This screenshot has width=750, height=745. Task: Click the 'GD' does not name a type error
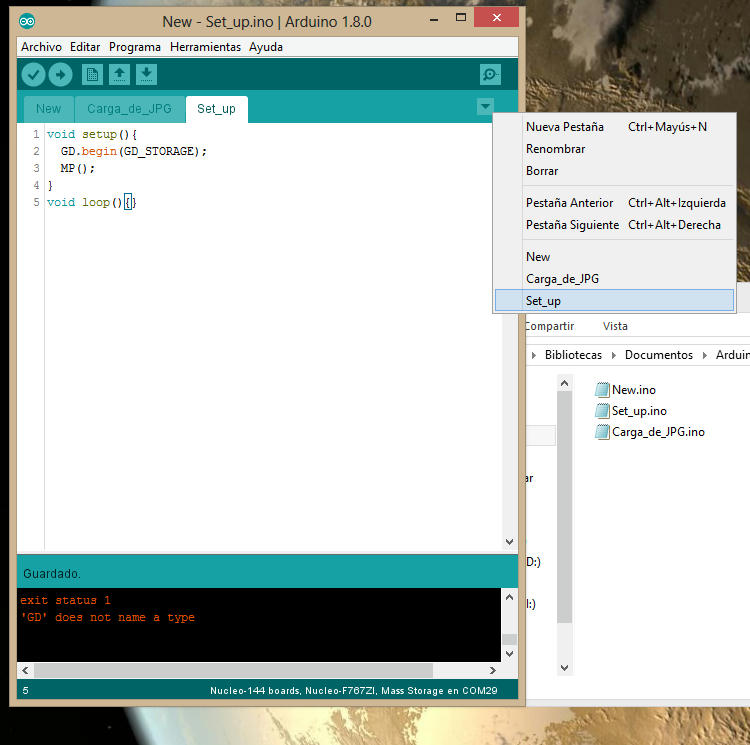tap(108, 617)
